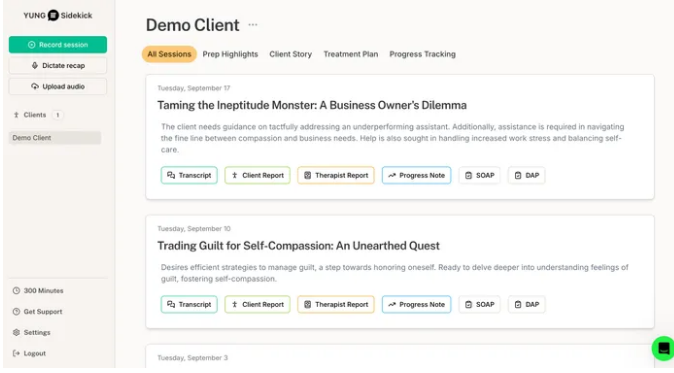Open Therapist Report for the September 10 session
The width and height of the screenshot is (674, 373).
[336, 304]
